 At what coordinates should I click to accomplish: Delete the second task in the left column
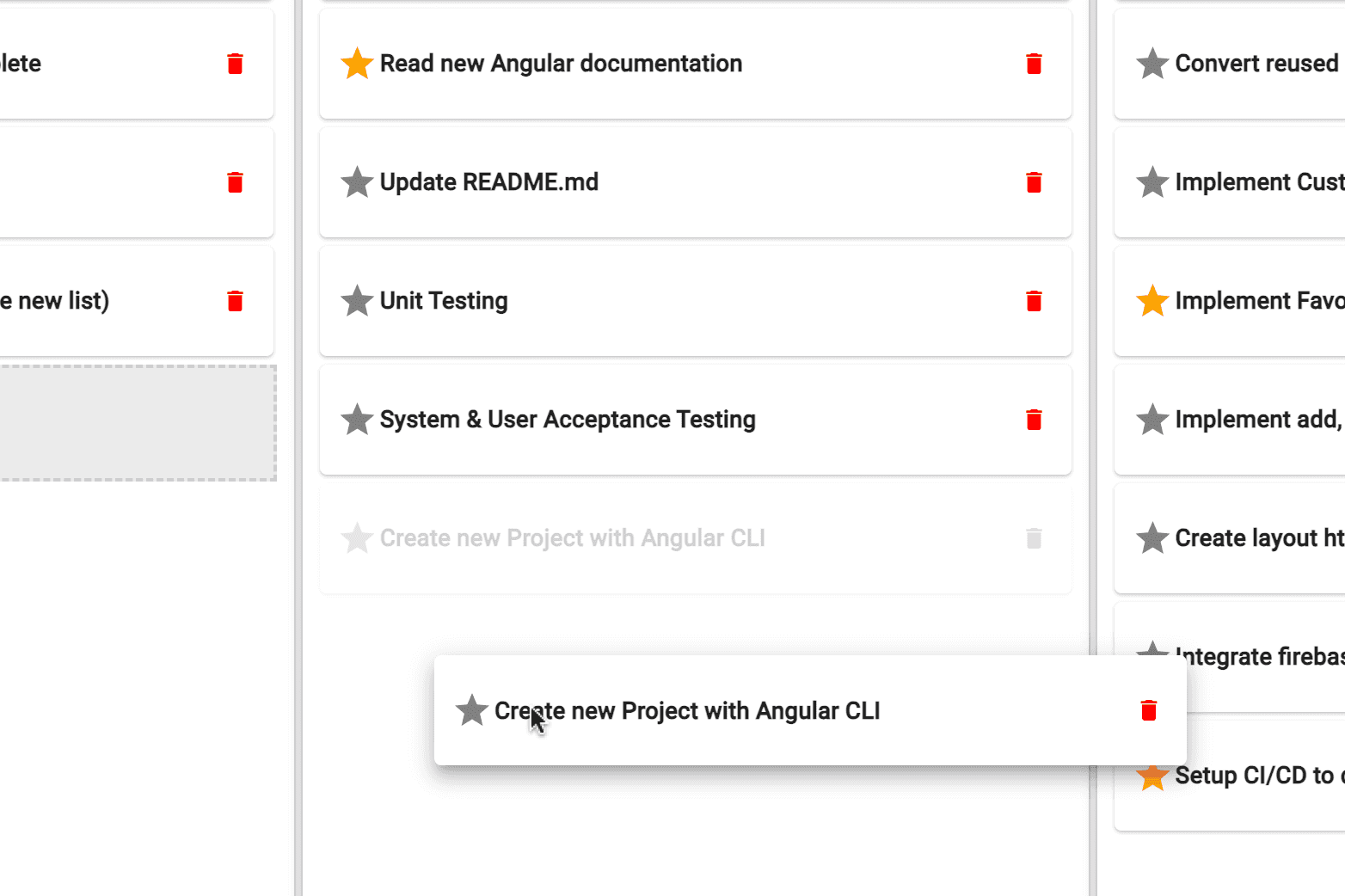[x=235, y=182]
